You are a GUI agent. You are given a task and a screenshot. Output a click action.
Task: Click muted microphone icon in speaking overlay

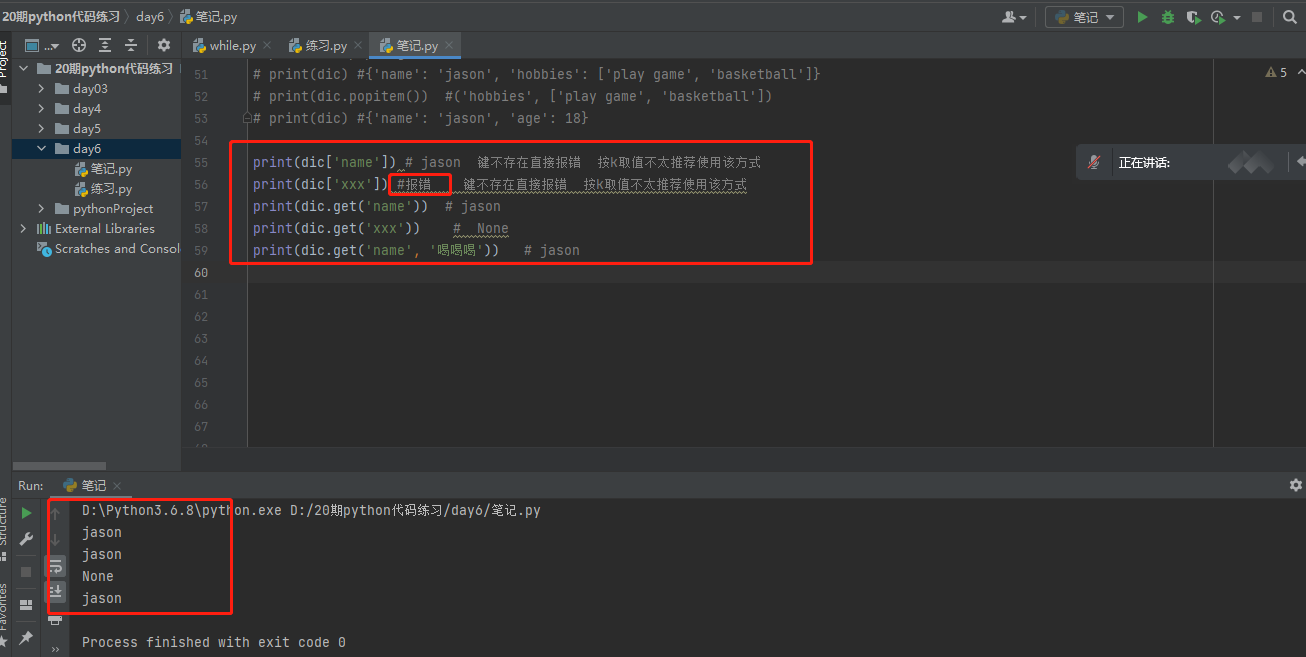(x=1095, y=162)
